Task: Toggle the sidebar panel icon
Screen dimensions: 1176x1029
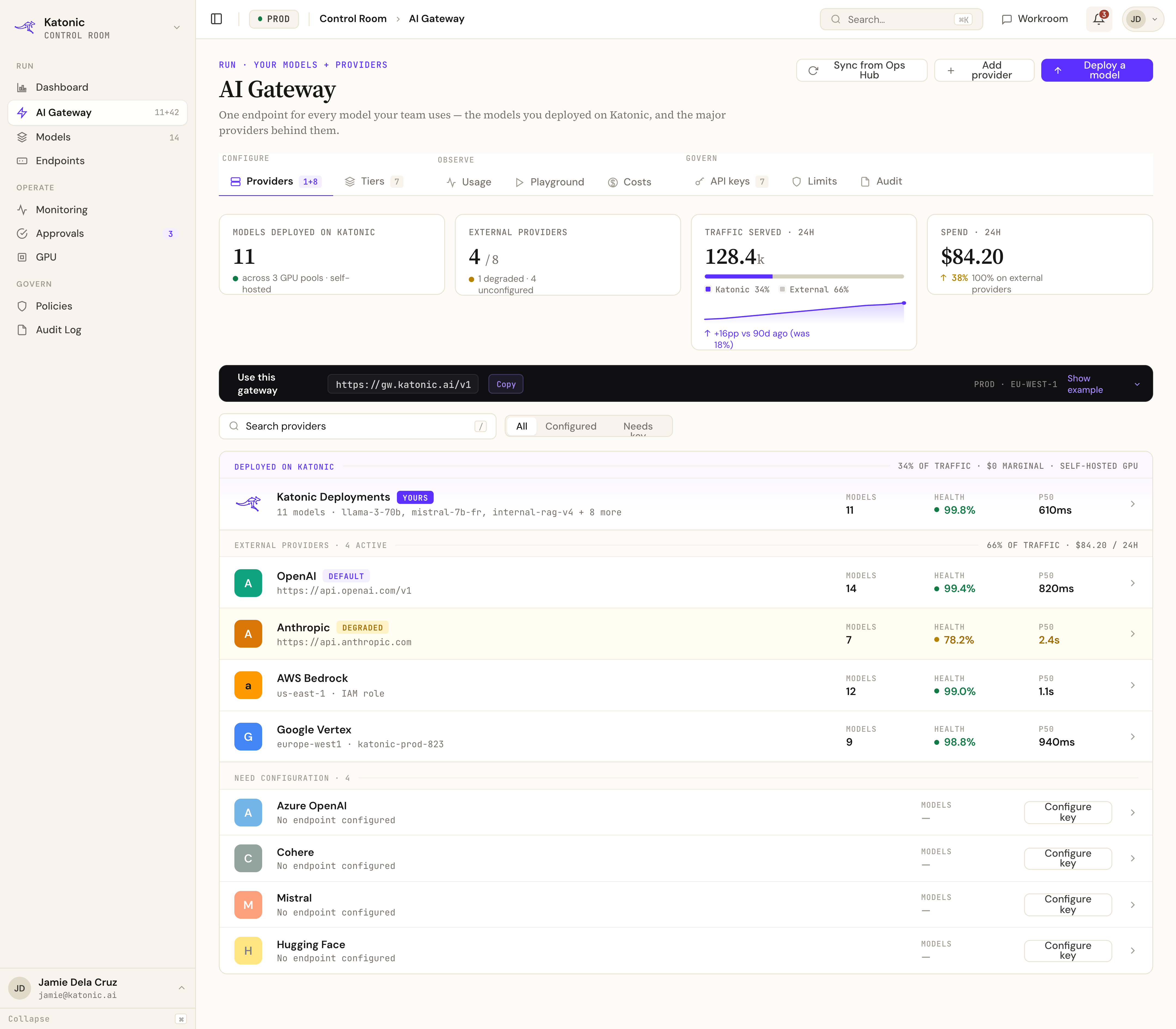Action: pyautogui.click(x=216, y=19)
